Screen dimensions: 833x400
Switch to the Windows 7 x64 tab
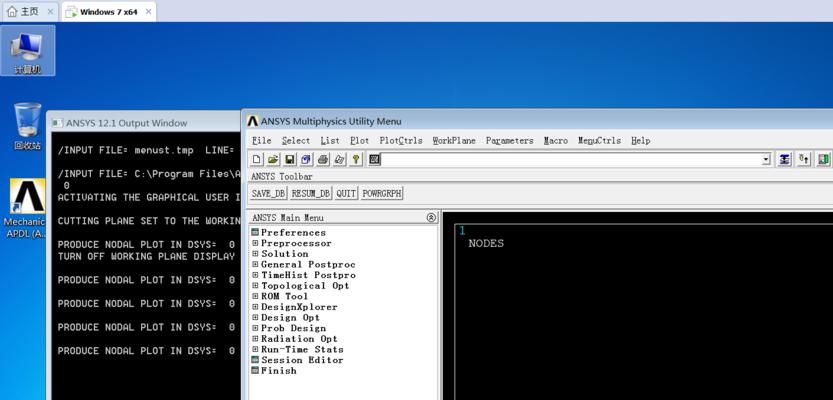point(109,12)
